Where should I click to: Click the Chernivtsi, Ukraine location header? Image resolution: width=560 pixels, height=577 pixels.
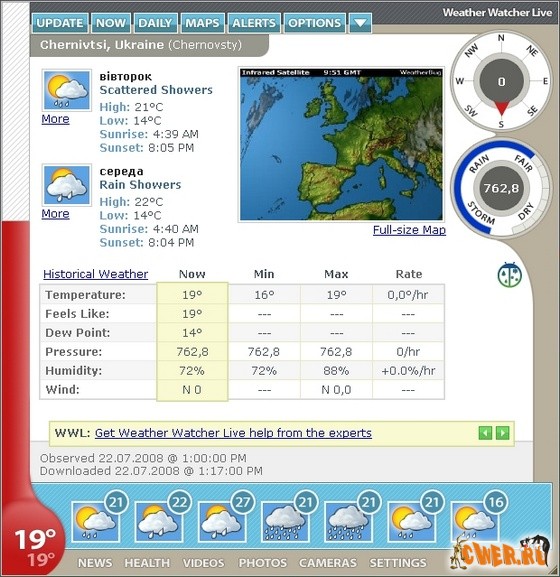149,45
